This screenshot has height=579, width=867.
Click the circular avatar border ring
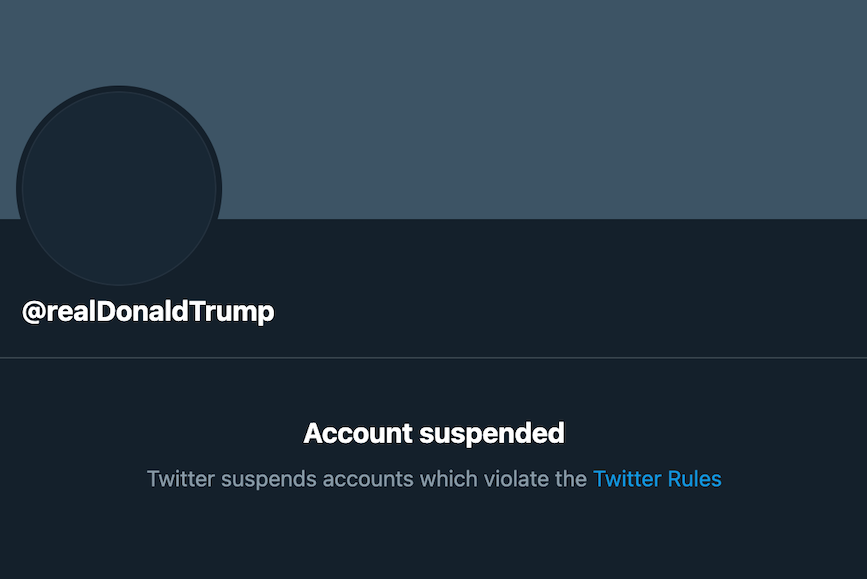[118, 88]
